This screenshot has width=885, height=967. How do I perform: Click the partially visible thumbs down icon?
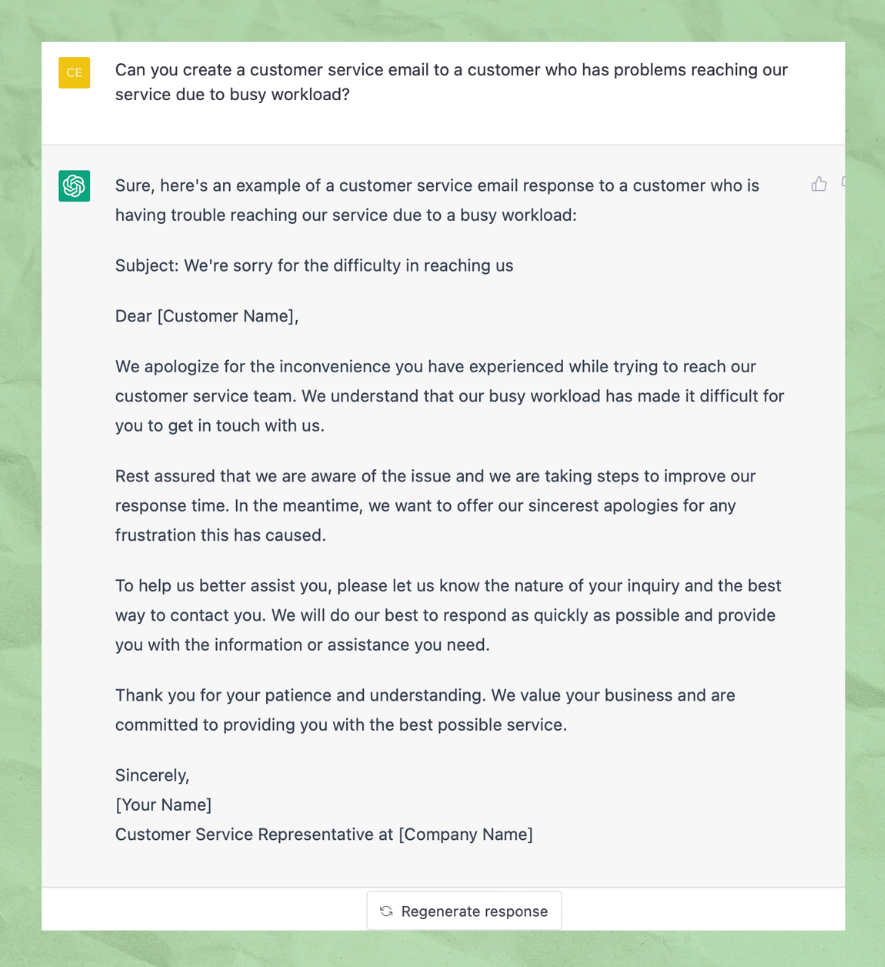842,184
